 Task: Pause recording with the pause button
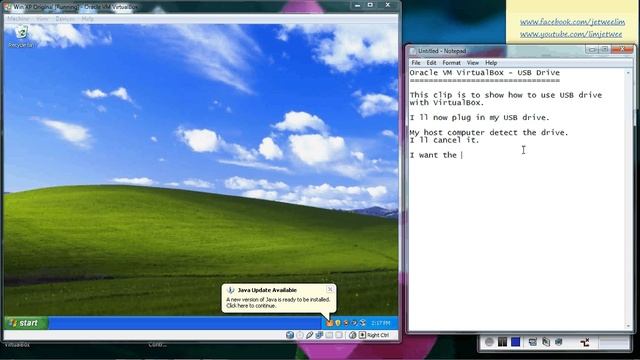(x=502, y=342)
